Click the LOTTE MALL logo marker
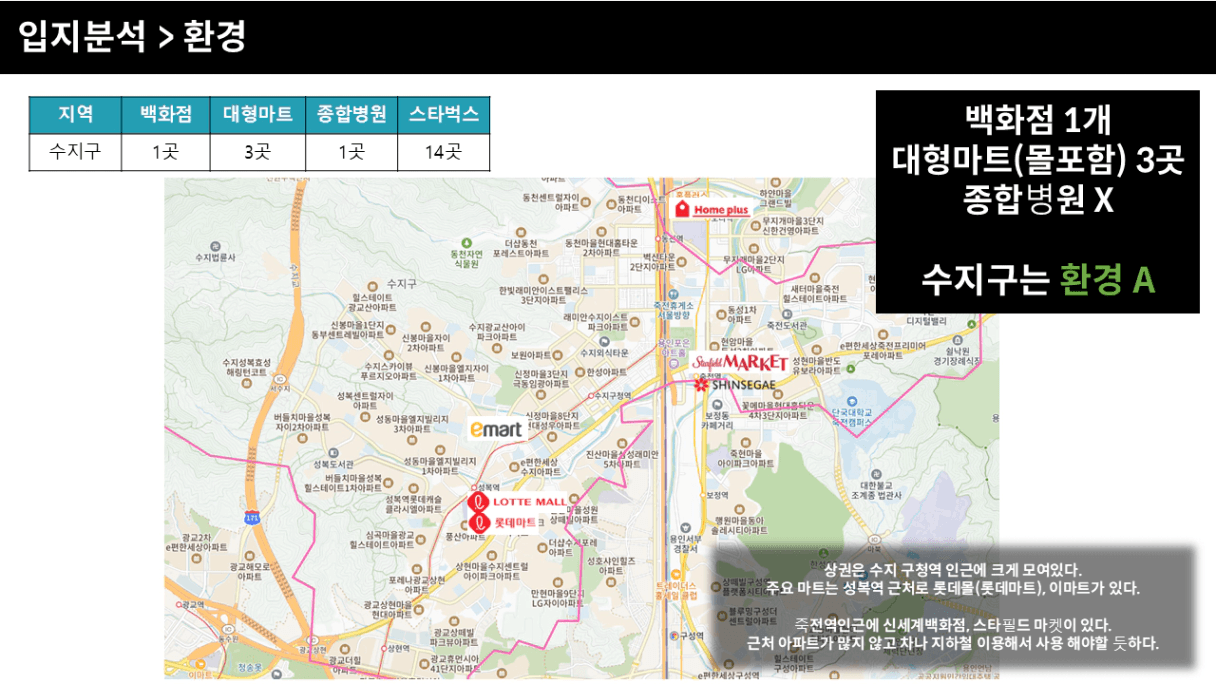This screenshot has height=684, width=1216. coord(518,501)
